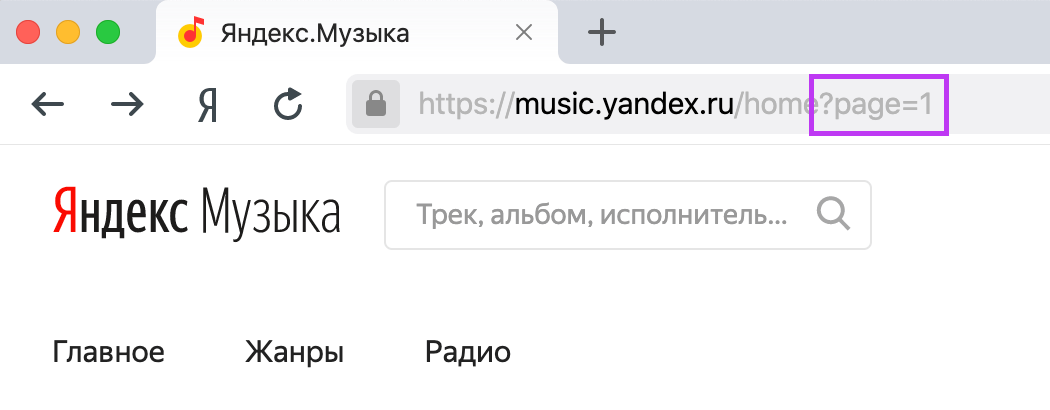Select the Яндекс.Музыка tab title
This screenshot has width=1050, height=410.
pos(314,33)
